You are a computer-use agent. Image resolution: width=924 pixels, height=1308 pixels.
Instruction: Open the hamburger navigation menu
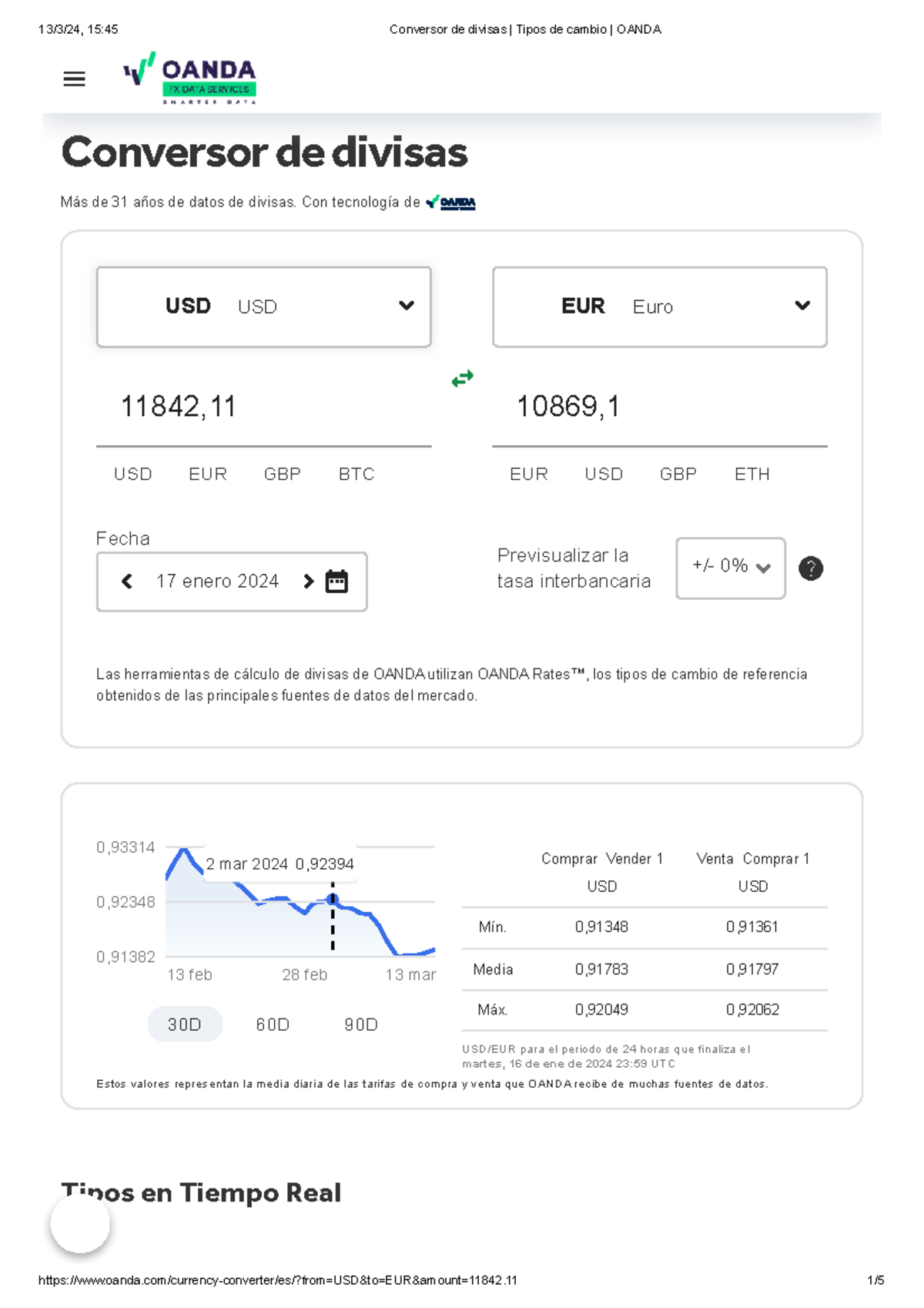pyautogui.click(x=74, y=79)
